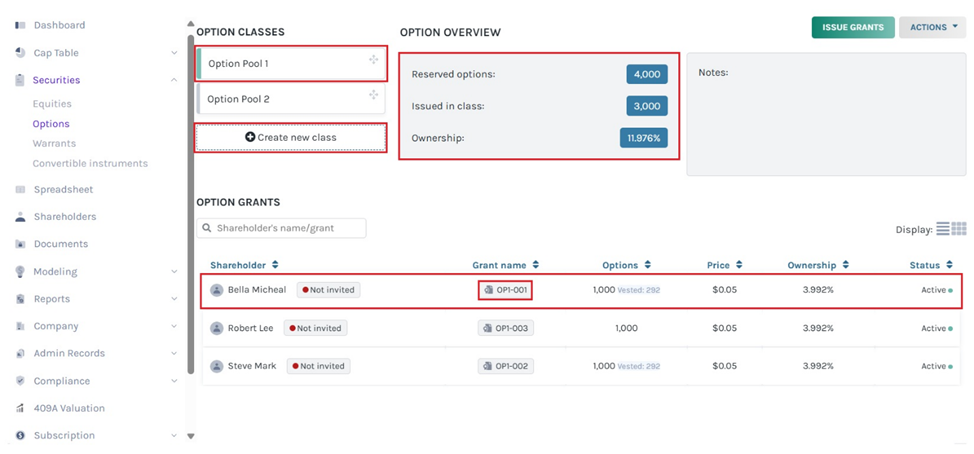Open Warrants under Securities
974x454 pixels.
[x=54, y=143]
